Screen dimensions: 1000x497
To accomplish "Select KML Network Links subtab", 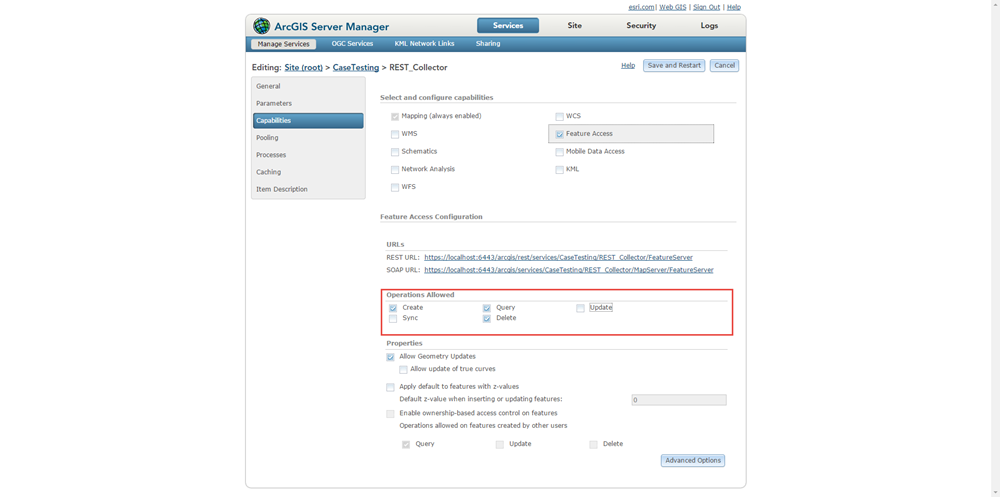I will [x=424, y=44].
